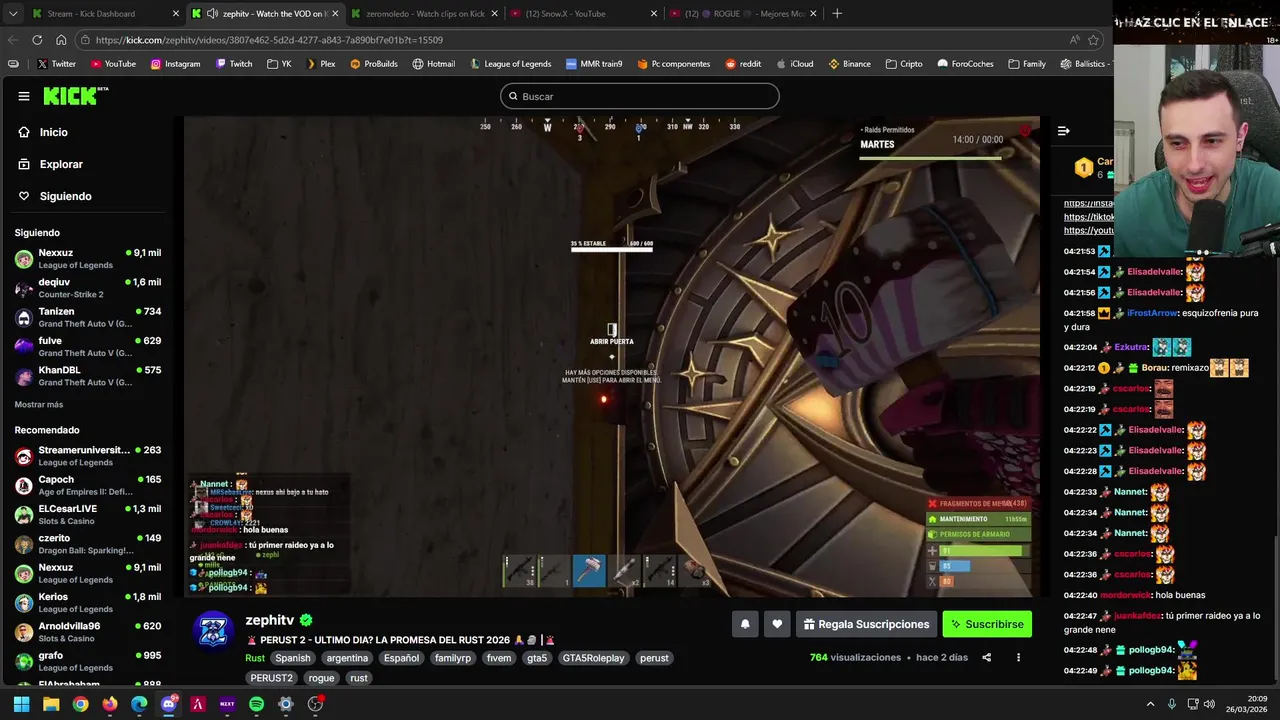Open the KhanDBL followed channel

coord(88,376)
